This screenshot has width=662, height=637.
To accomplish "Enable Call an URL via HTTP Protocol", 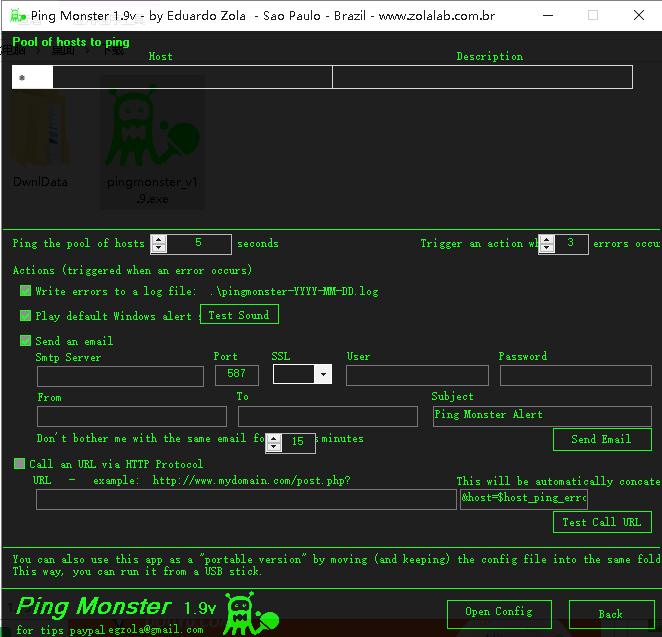I will [19, 464].
